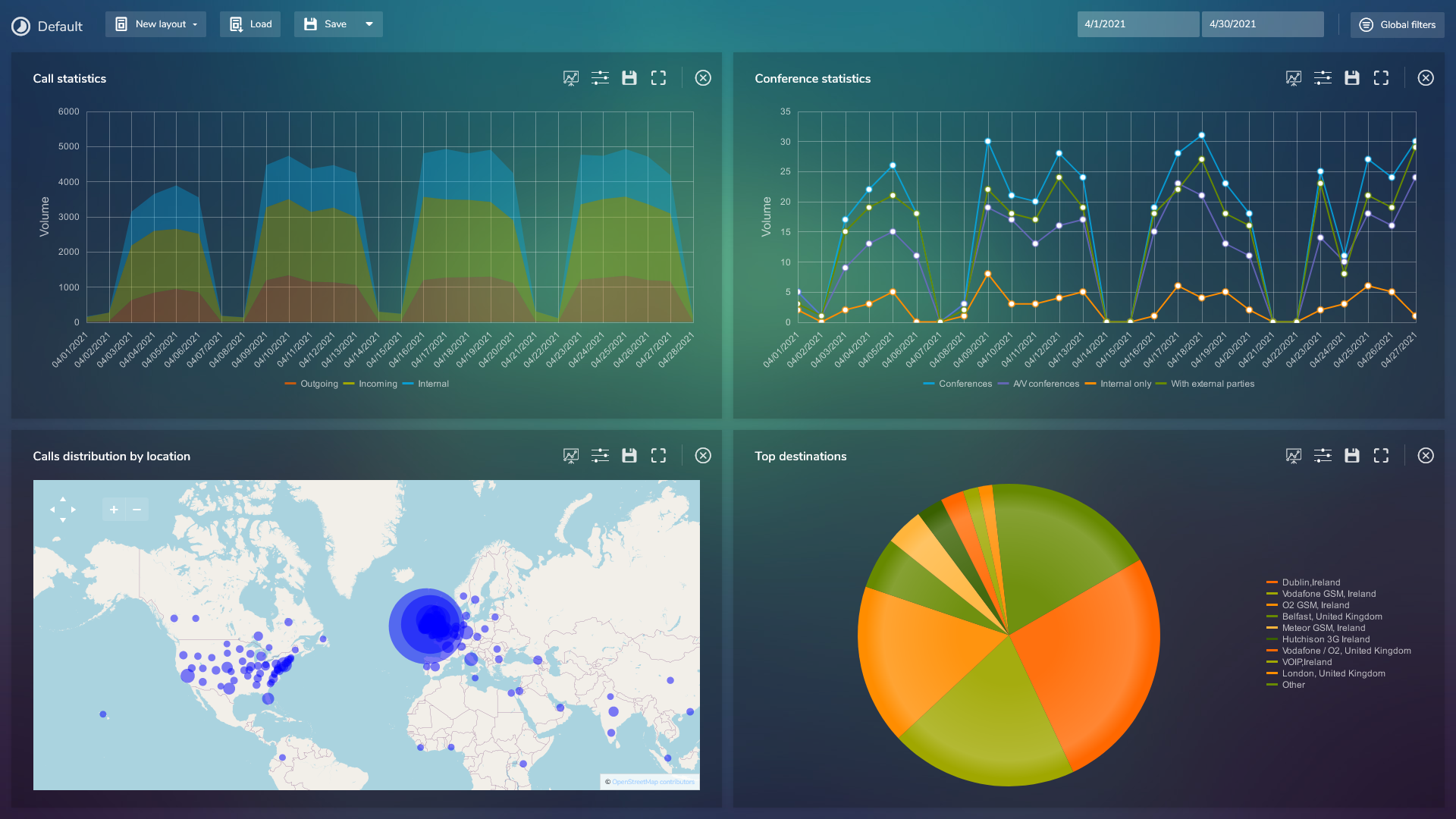Click the start date field showing 4/1/2021
The image size is (1456, 819).
click(x=1137, y=24)
